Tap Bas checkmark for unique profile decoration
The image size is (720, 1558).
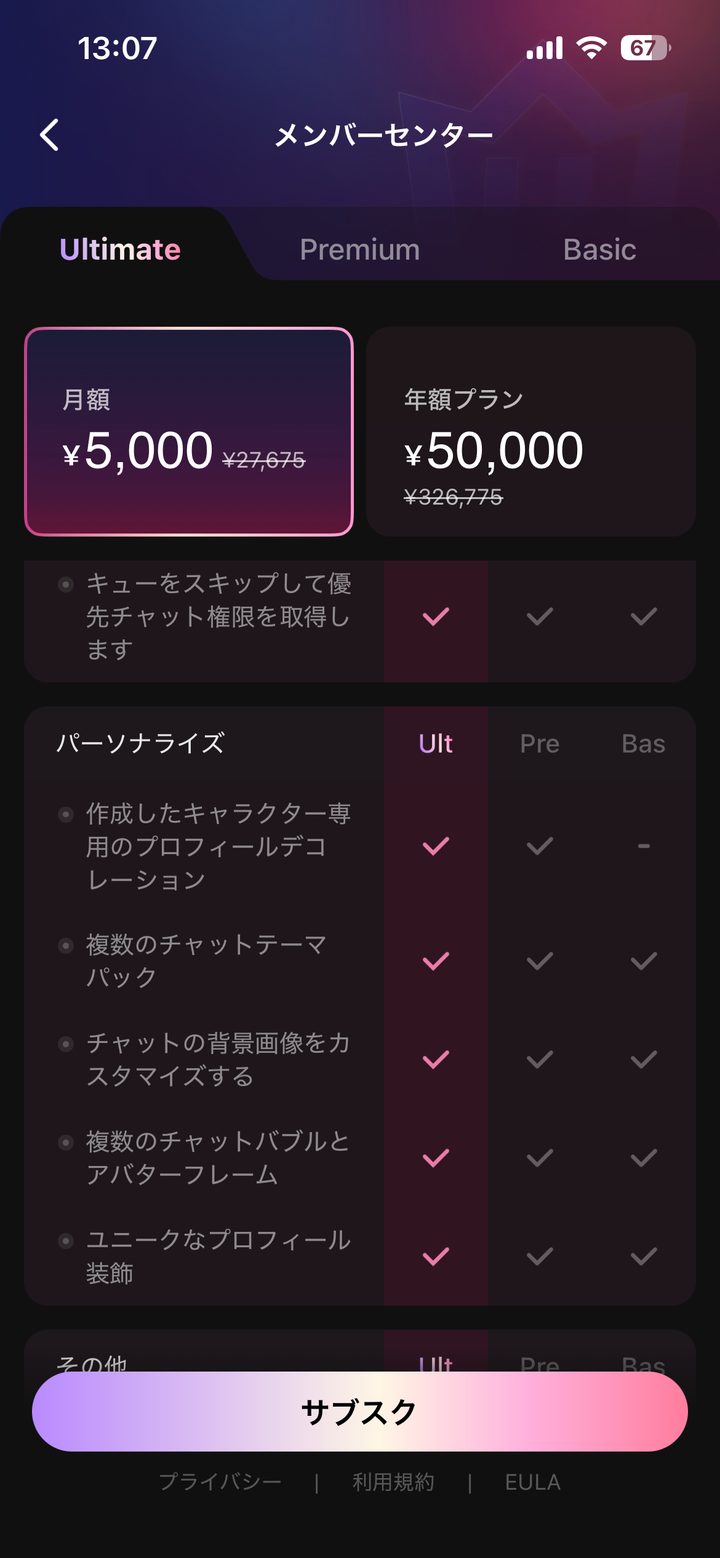pyautogui.click(x=644, y=1256)
